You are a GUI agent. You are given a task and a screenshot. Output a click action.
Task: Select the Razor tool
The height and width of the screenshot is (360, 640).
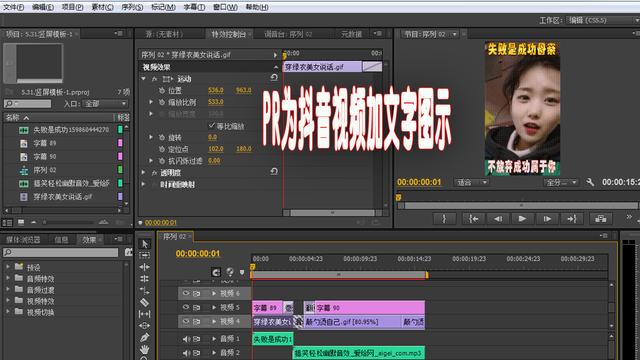pos(144,302)
